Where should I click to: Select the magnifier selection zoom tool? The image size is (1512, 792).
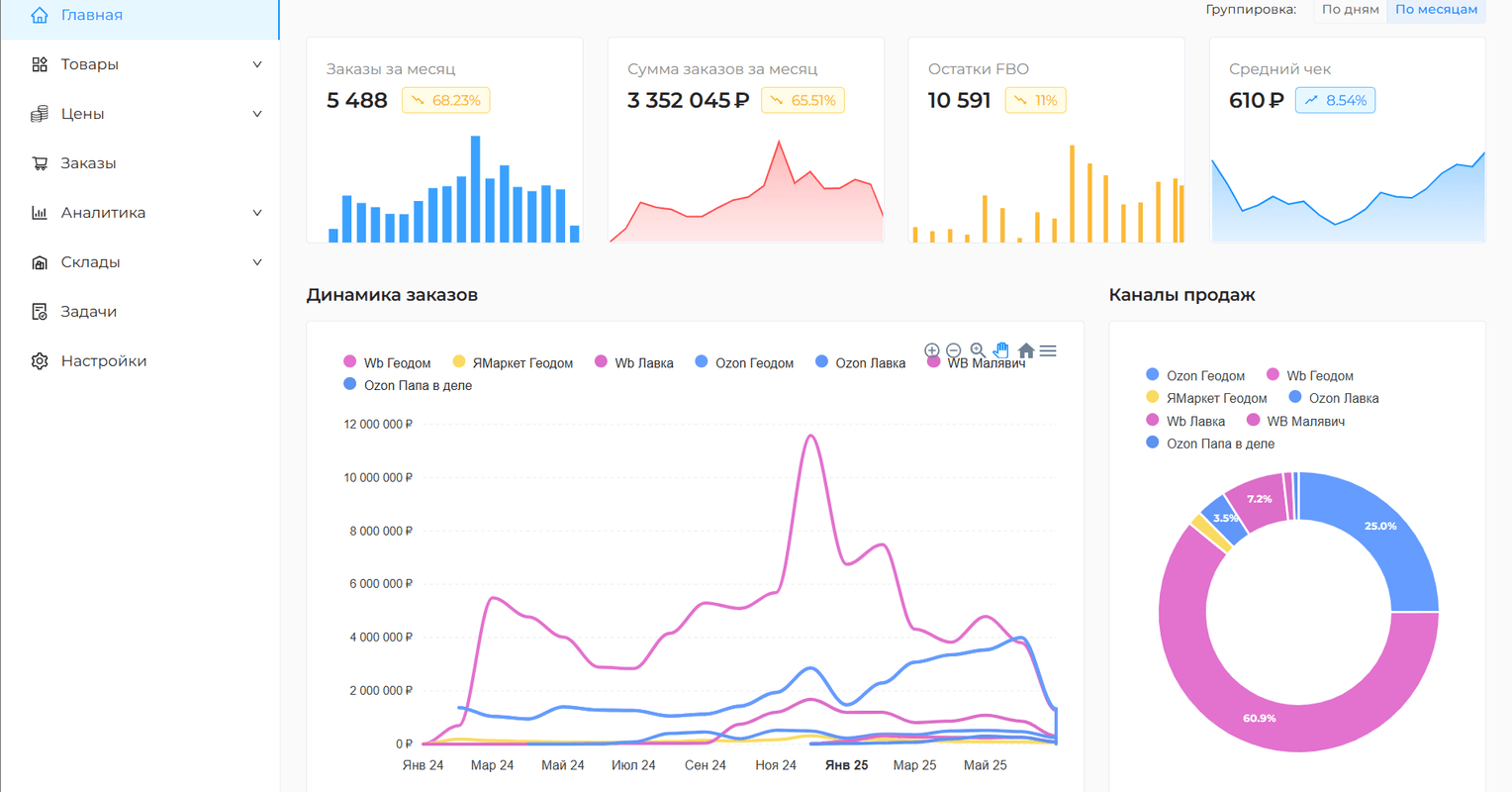click(x=978, y=350)
